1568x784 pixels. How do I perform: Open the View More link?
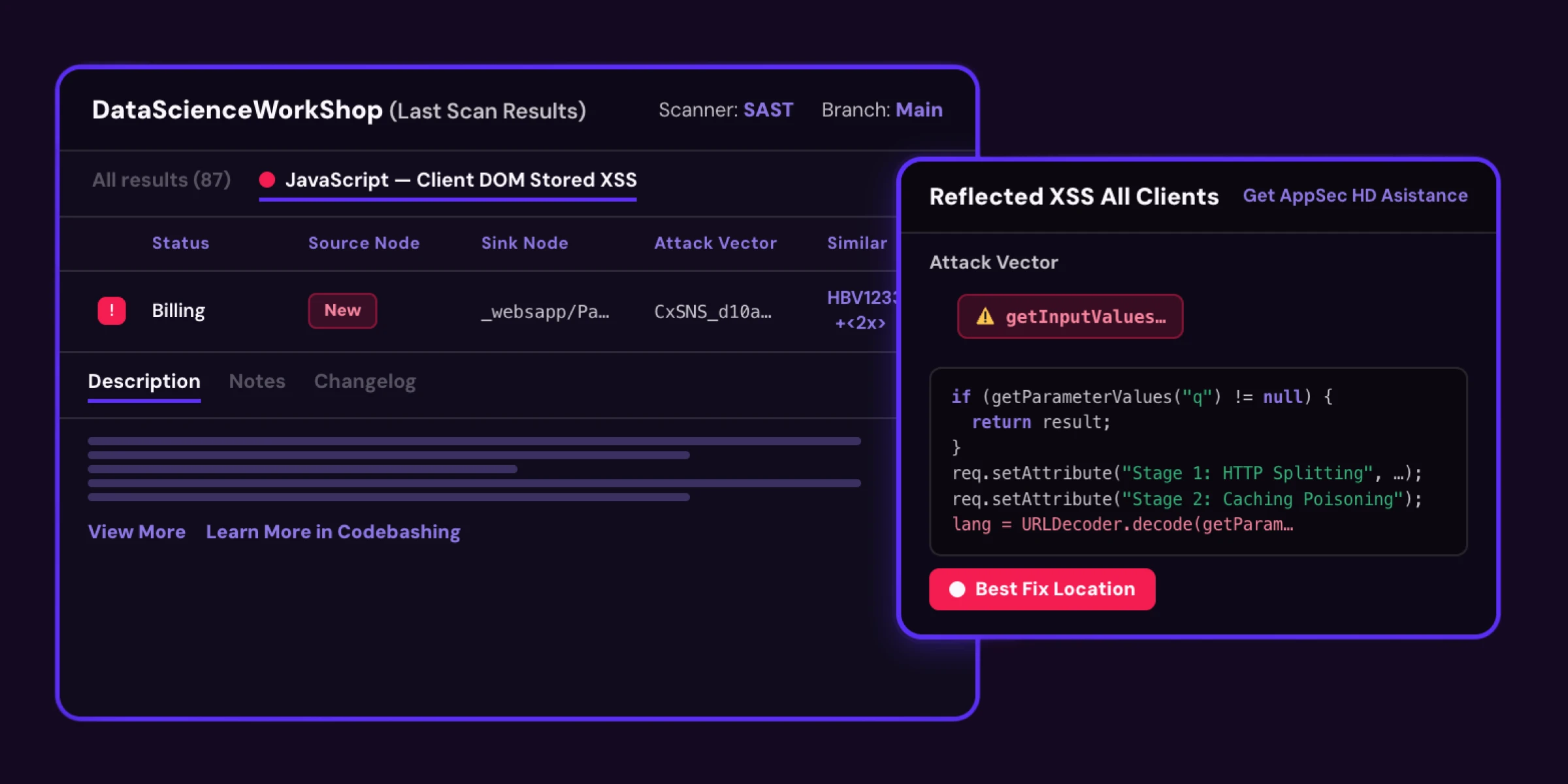point(137,532)
